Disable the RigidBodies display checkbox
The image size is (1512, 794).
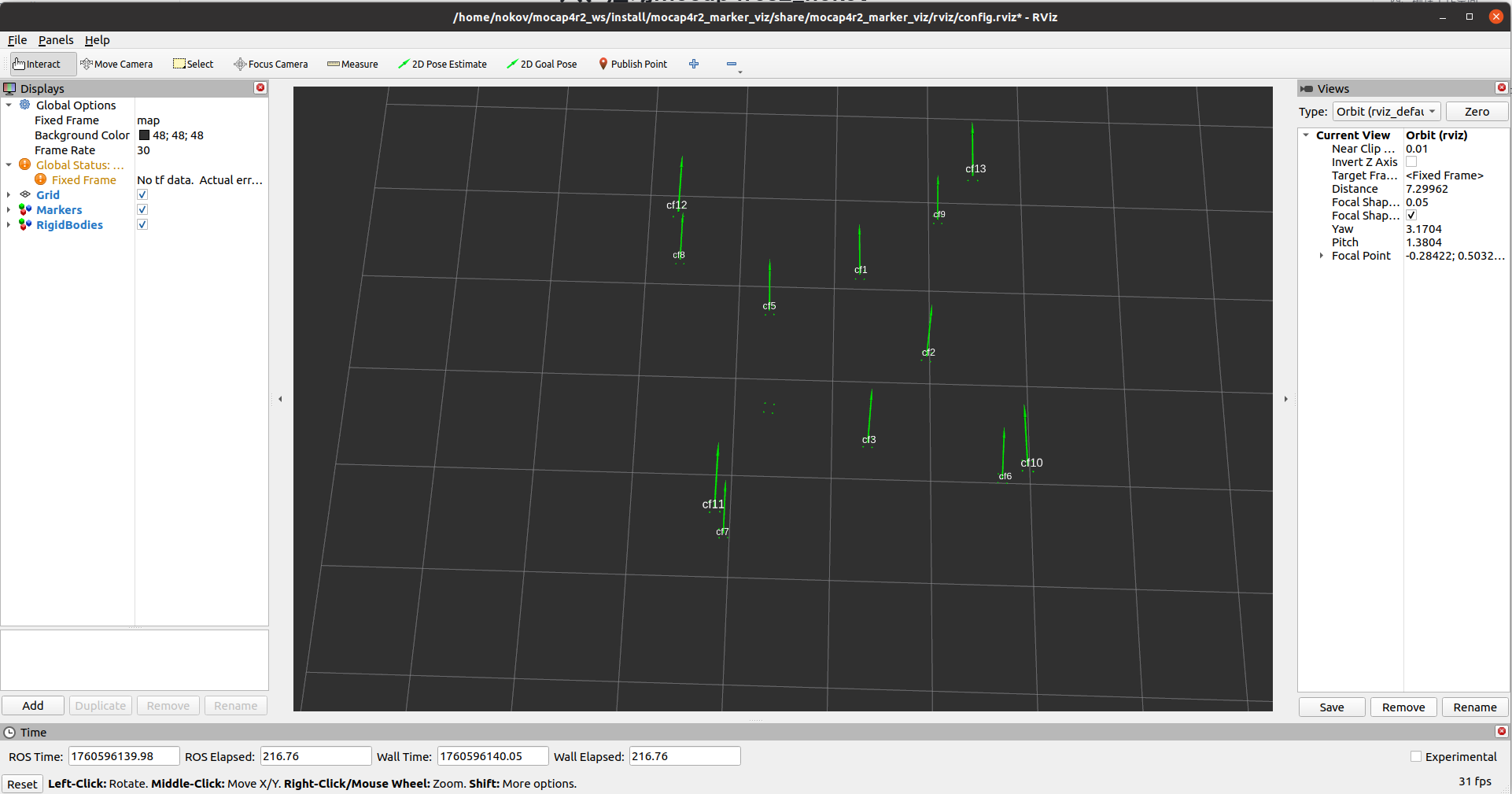click(142, 224)
